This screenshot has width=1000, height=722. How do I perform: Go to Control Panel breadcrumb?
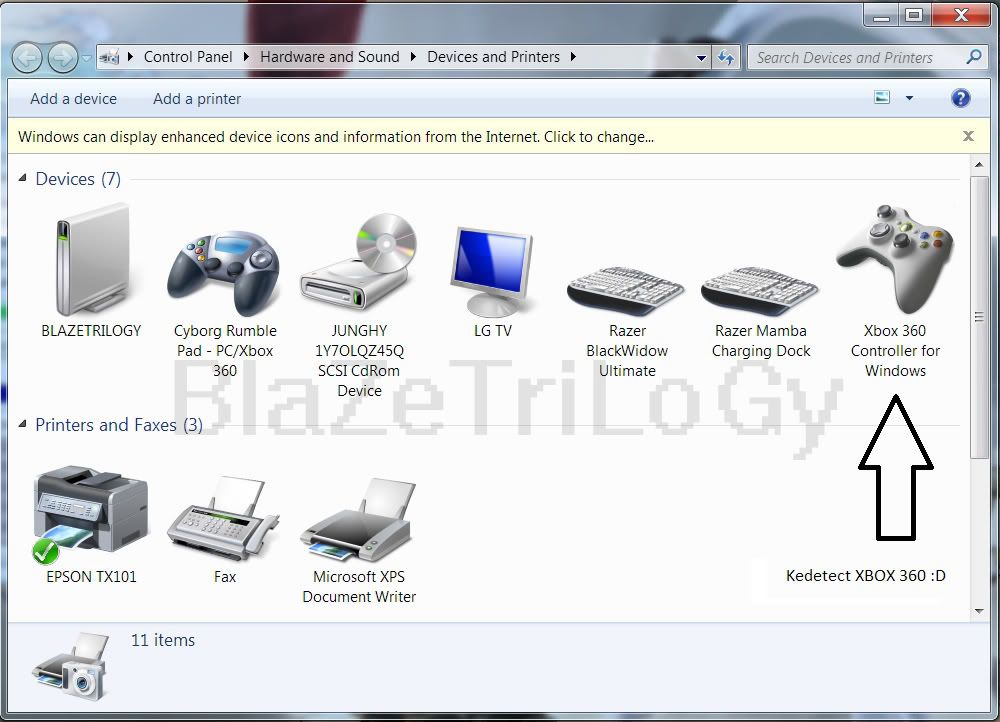click(x=188, y=57)
